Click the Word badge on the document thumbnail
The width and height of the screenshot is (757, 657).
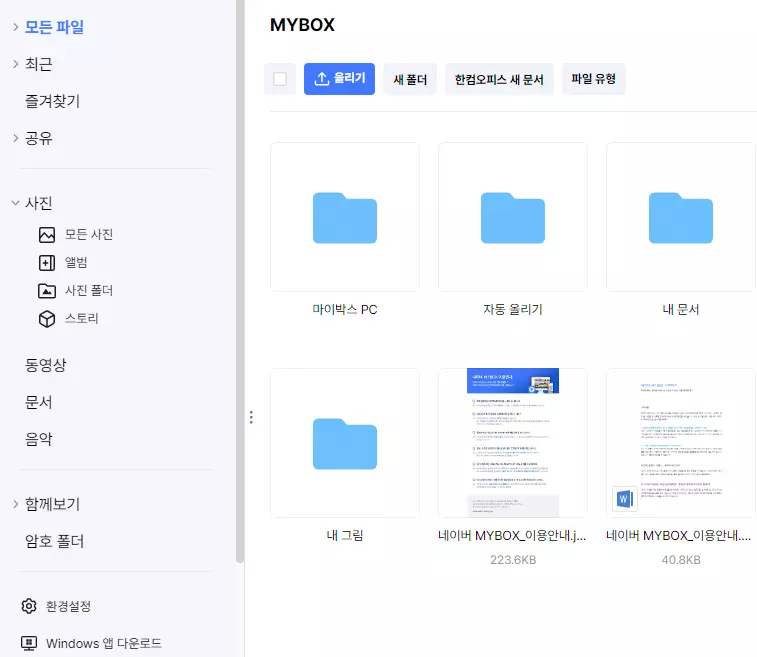625,499
